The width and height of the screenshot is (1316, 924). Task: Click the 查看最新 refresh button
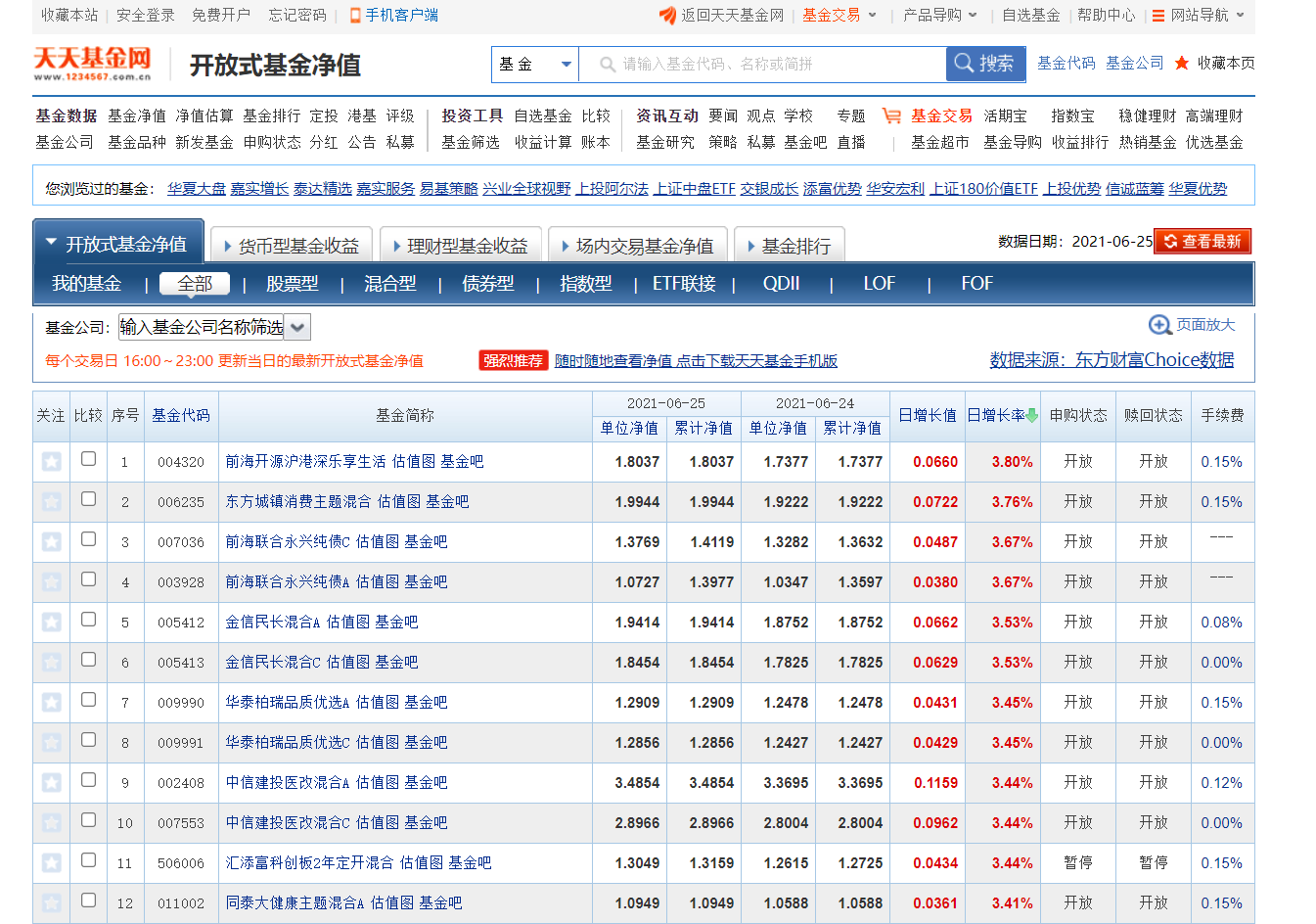pos(1203,241)
